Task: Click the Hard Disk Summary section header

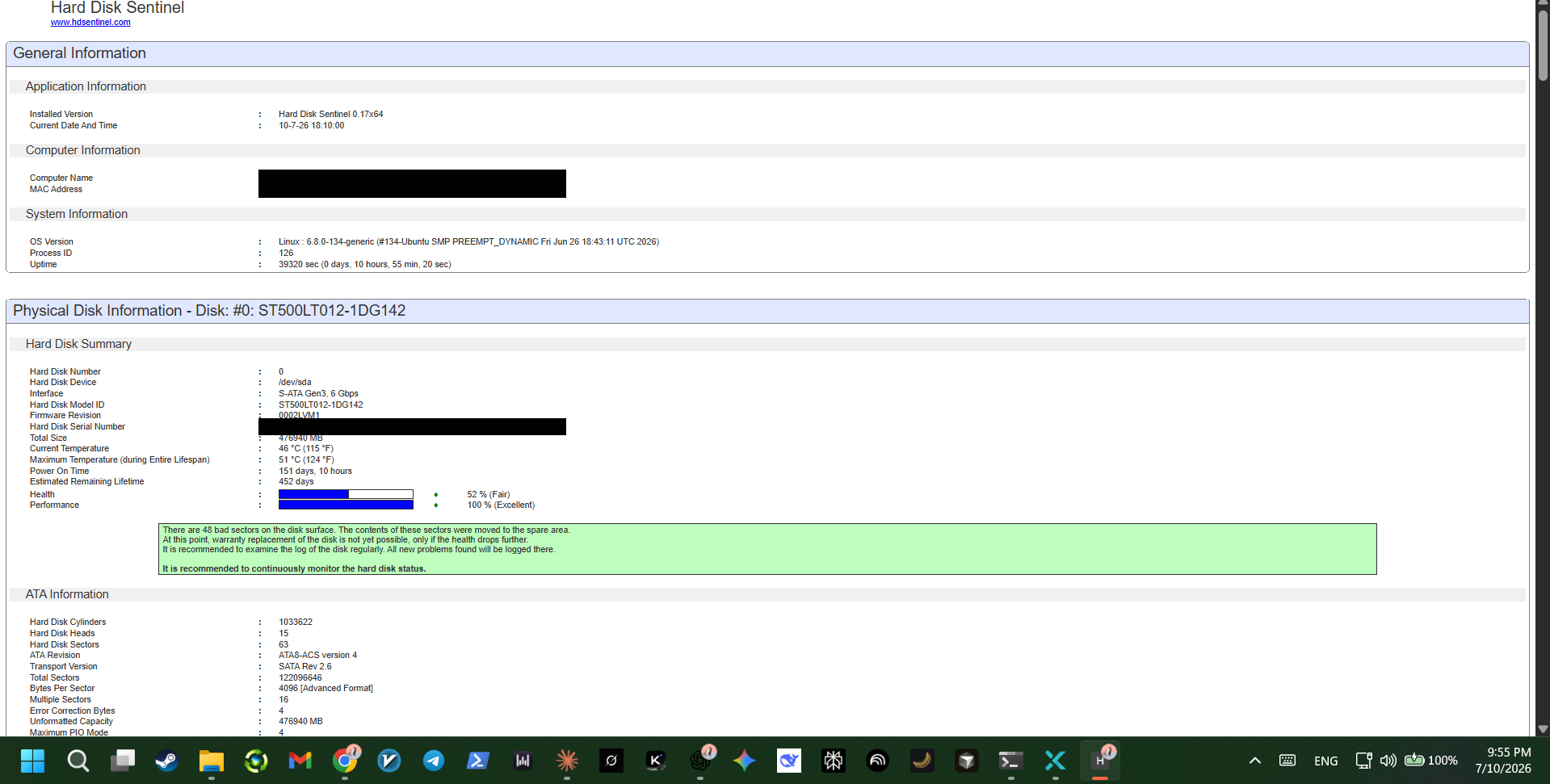Action: point(78,344)
